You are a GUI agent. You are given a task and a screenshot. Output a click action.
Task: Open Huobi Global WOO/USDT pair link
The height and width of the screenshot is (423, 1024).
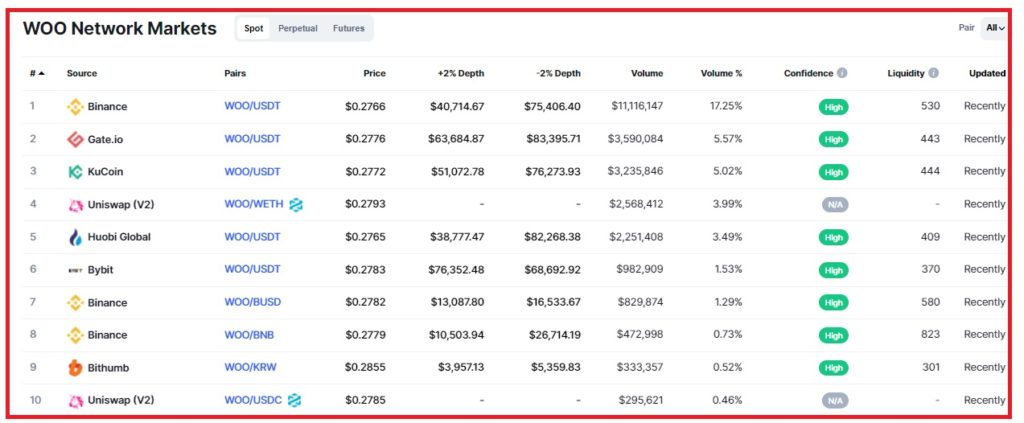(x=252, y=236)
